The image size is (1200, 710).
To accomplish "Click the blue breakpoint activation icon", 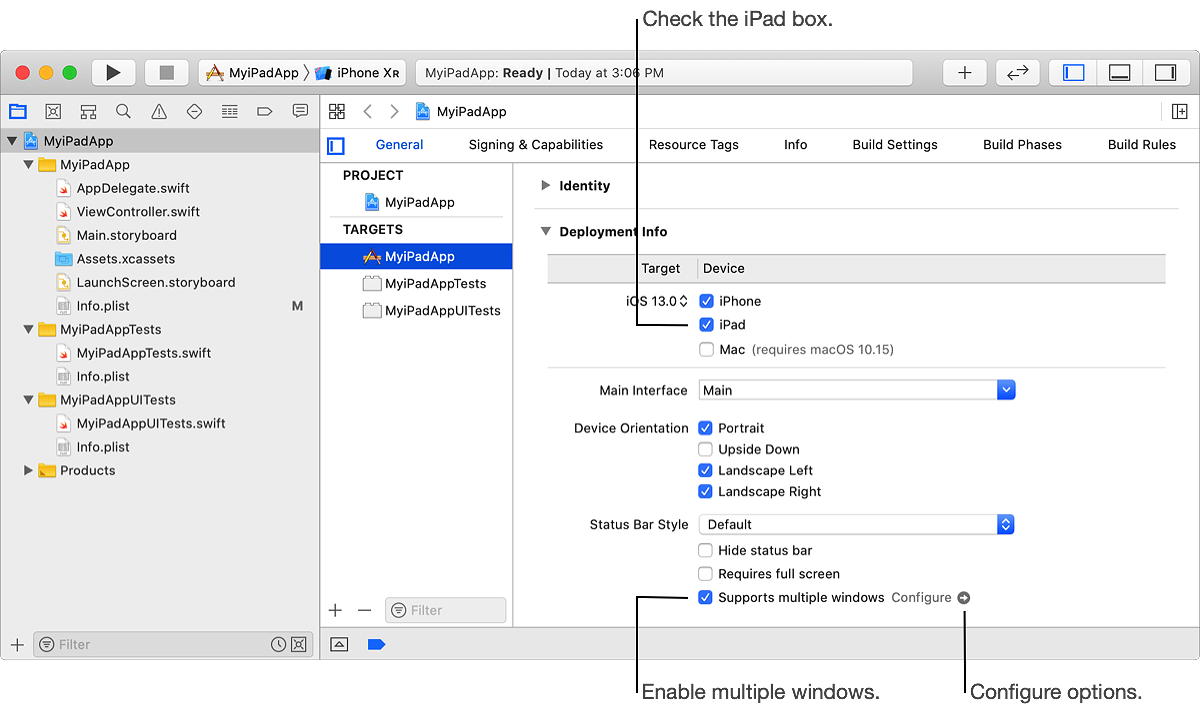I will pyautogui.click(x=376, y=645).
